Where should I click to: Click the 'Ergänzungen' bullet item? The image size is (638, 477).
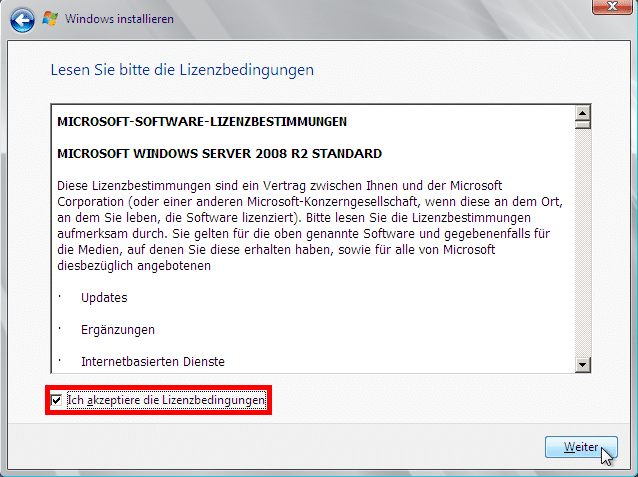click(118, 330)
